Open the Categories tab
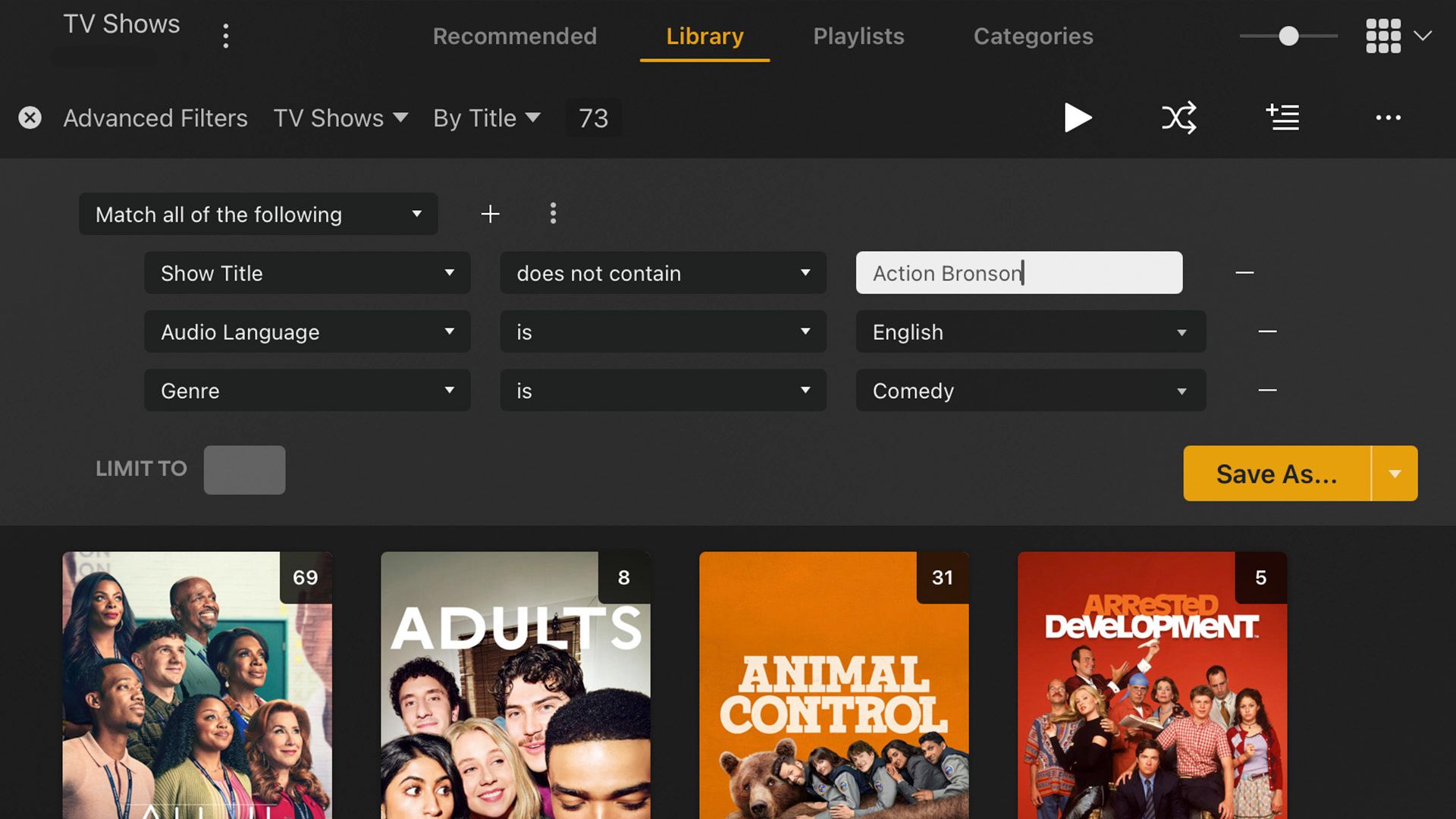 (1033, 36)
